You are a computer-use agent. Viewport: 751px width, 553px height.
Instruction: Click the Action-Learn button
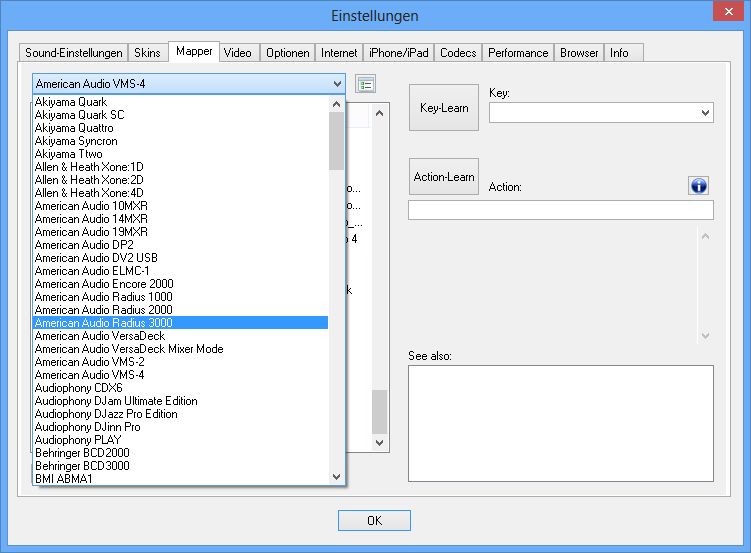click(x=444, y=177)
